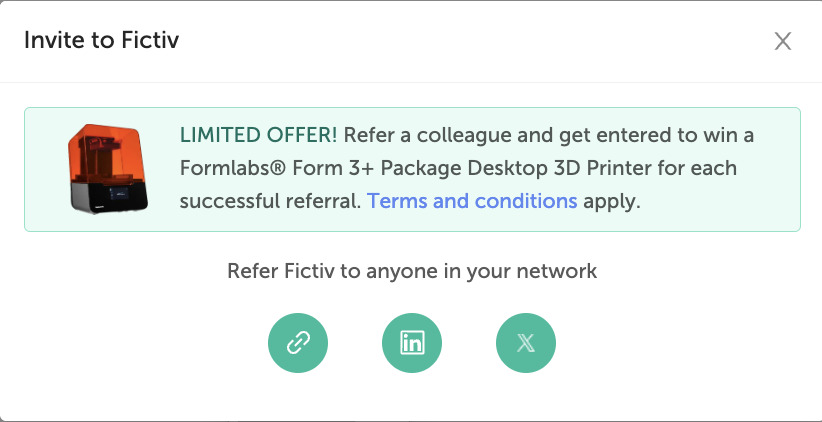Share the referral on LinkedIn
This screenshot has height=422, width=822.
(x=412, y=343)
